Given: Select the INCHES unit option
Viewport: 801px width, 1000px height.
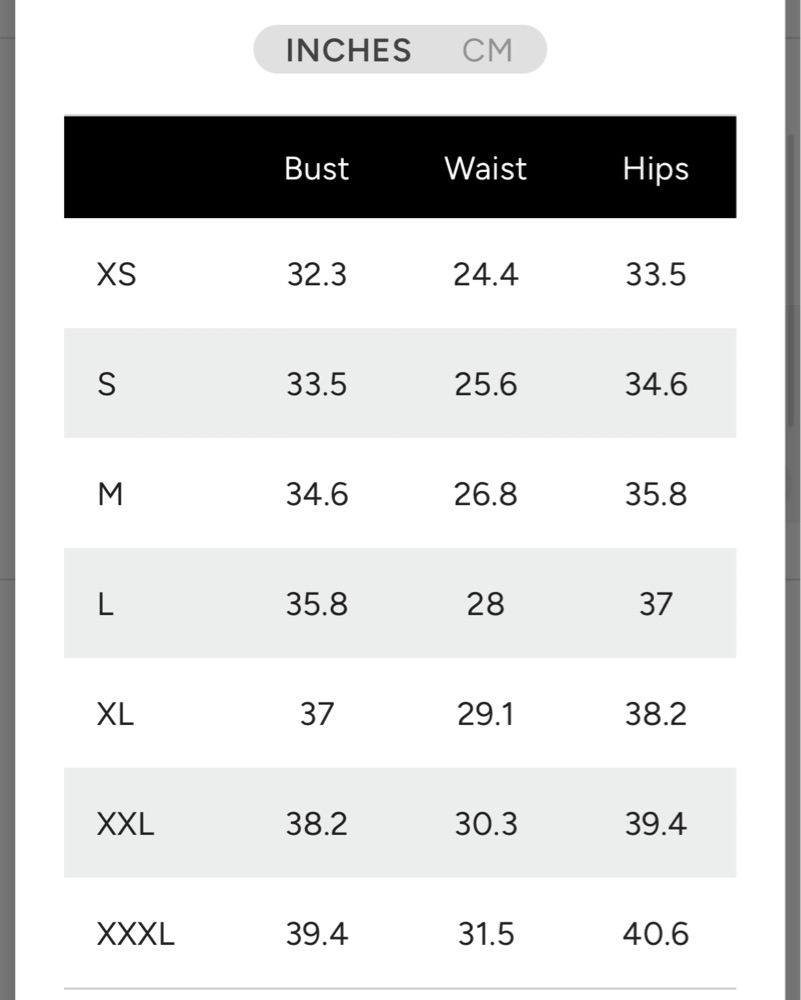Looking at the screenshot, I should [x=348, y=50].
